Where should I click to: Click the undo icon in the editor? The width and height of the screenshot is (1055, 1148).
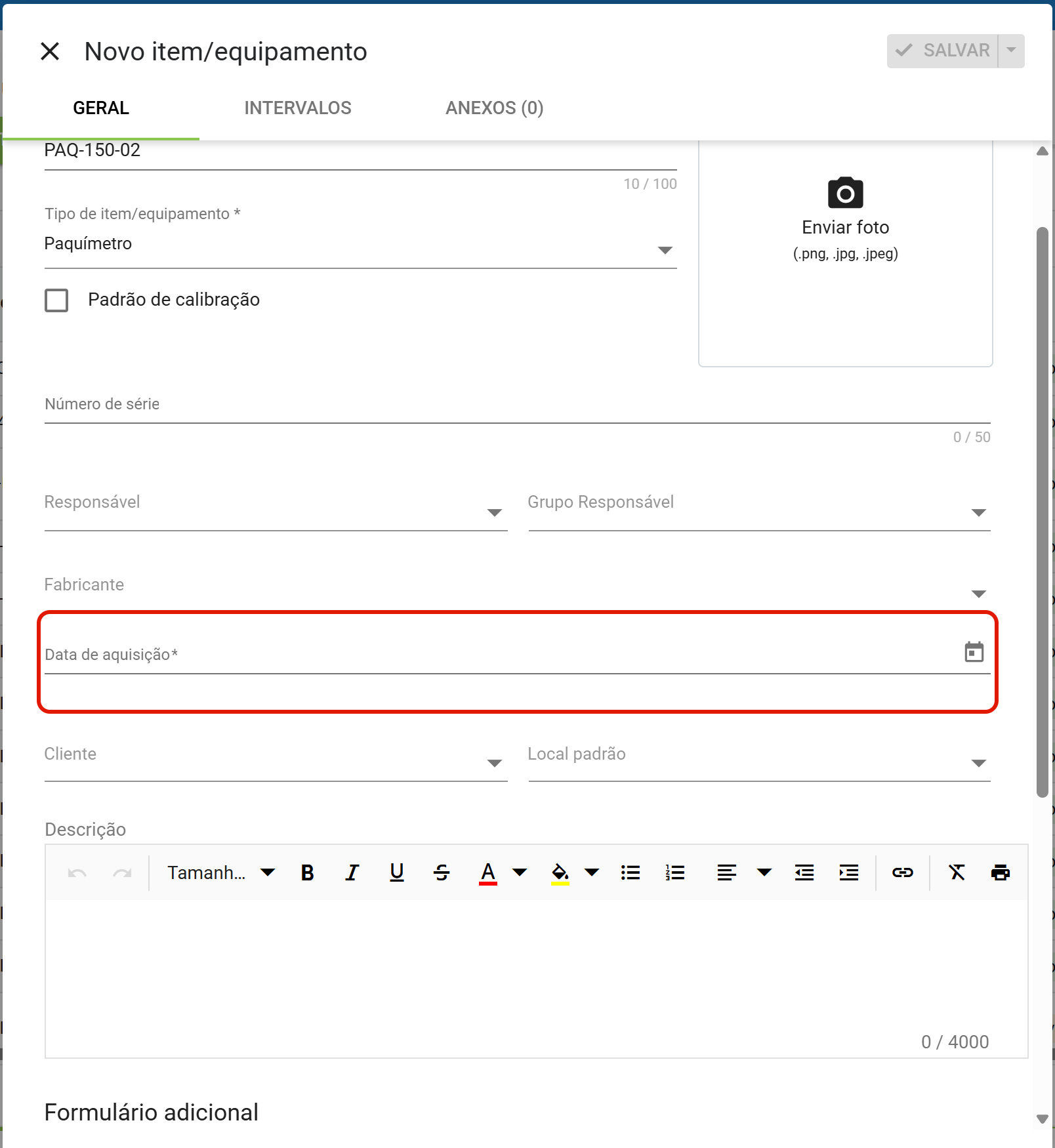77,872
